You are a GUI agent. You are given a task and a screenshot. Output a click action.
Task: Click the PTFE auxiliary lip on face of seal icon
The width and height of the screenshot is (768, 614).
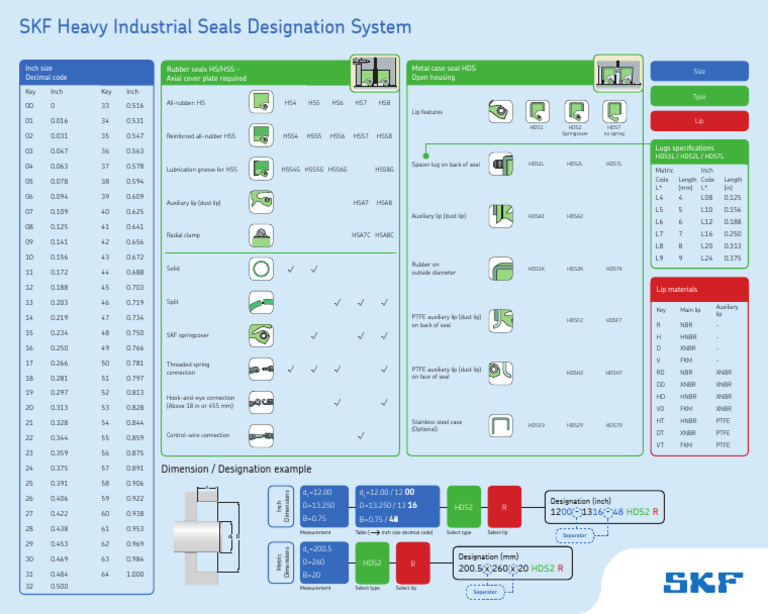(501, 373)
